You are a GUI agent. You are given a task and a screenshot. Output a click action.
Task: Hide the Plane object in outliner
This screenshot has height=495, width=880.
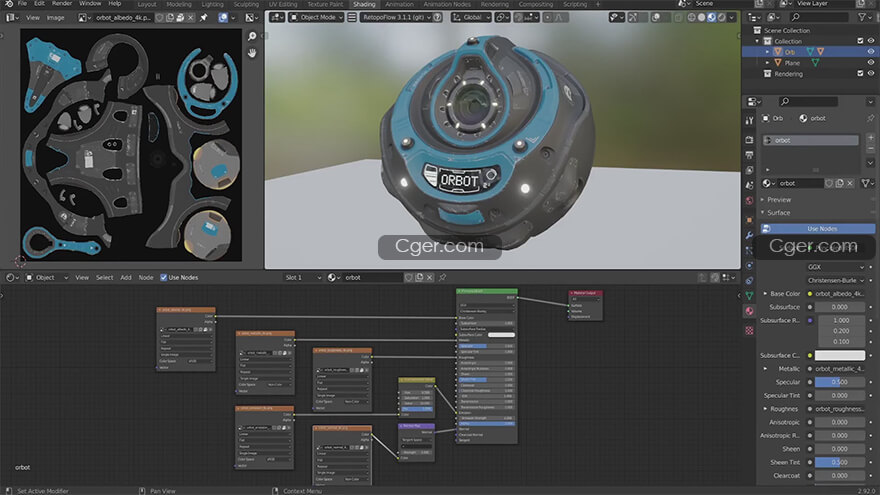coord(870,63)
